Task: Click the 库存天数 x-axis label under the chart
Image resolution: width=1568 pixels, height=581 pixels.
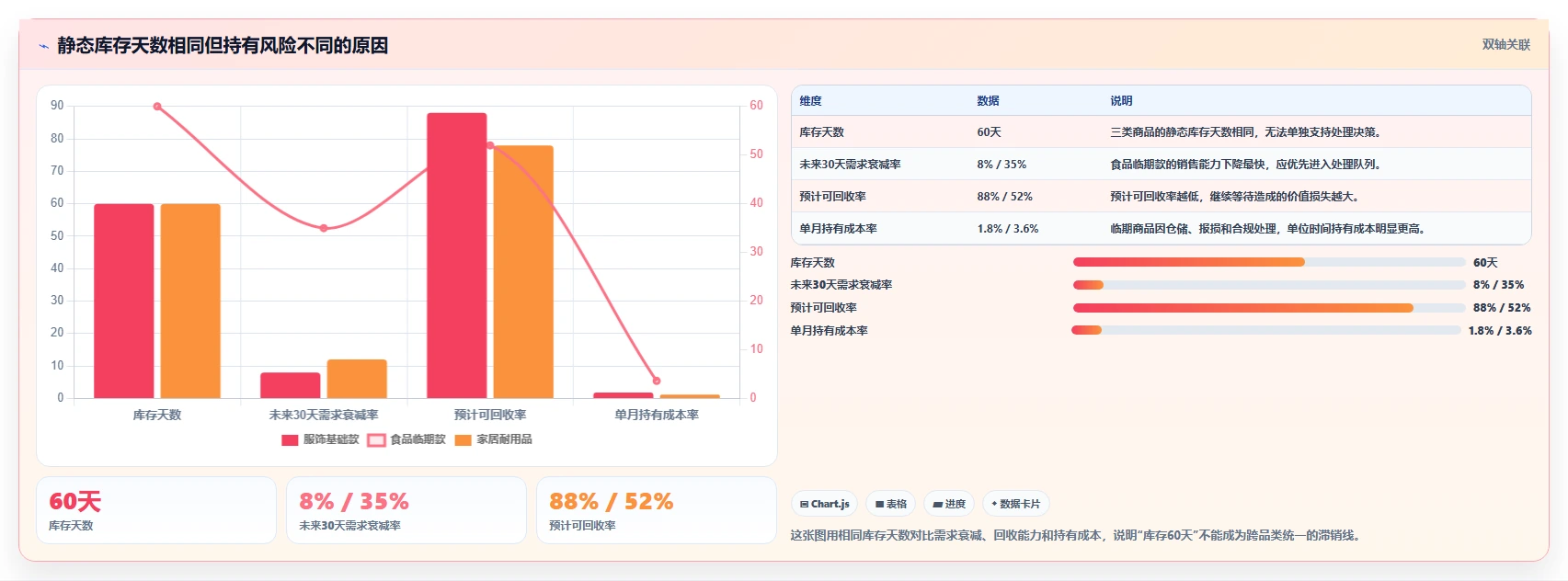Action: pos(157,416)
